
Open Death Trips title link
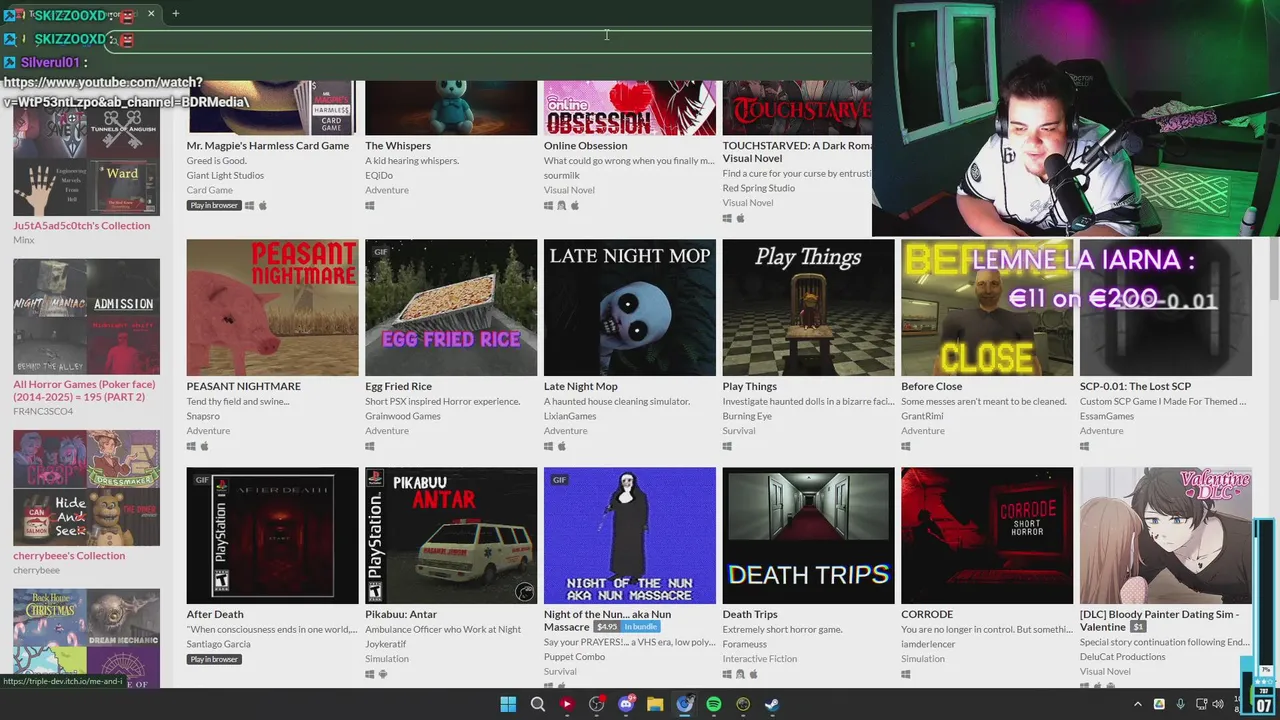[750, 614]
